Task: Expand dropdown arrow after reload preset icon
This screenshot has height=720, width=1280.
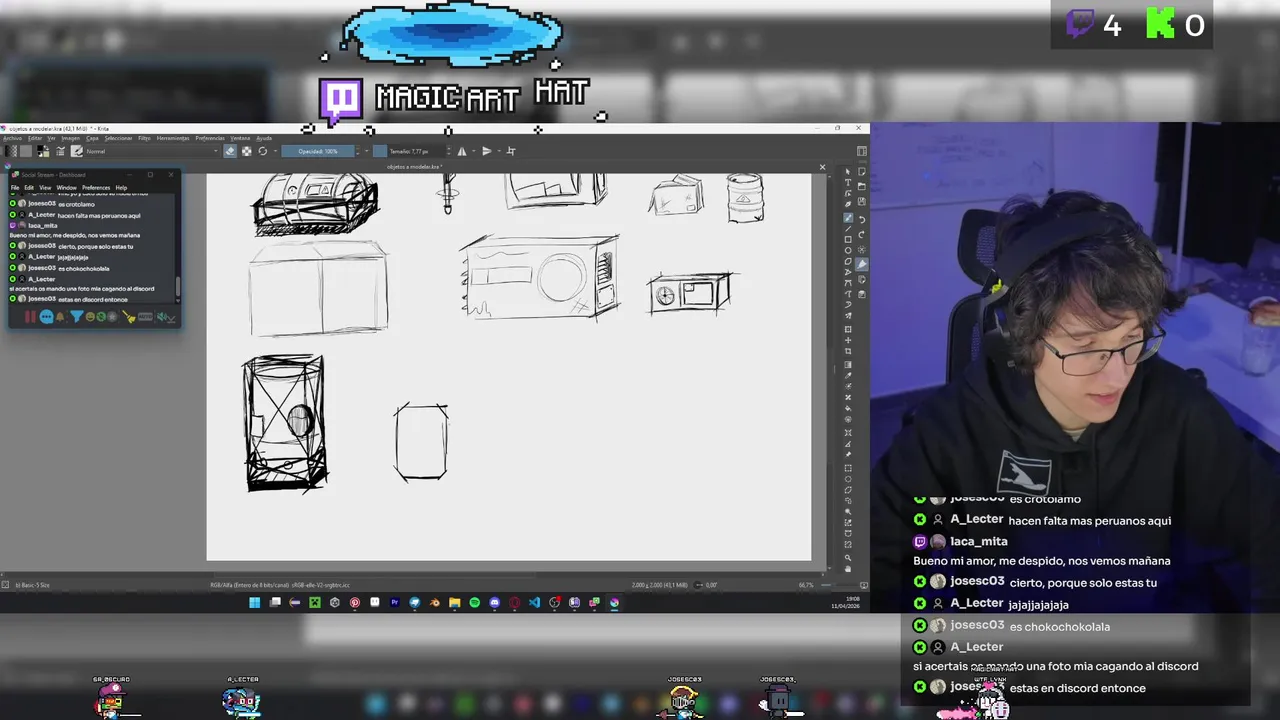Action: coord(275,151)
